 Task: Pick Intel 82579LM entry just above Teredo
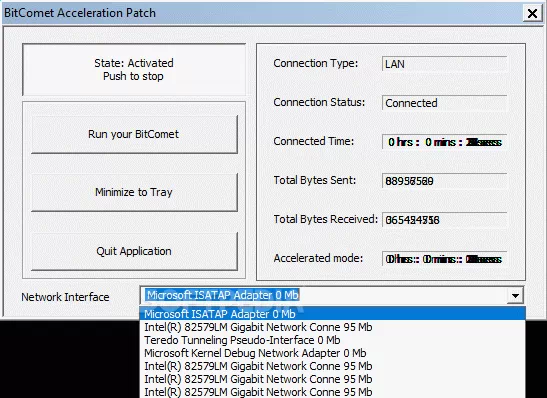[x=332, y=327]
